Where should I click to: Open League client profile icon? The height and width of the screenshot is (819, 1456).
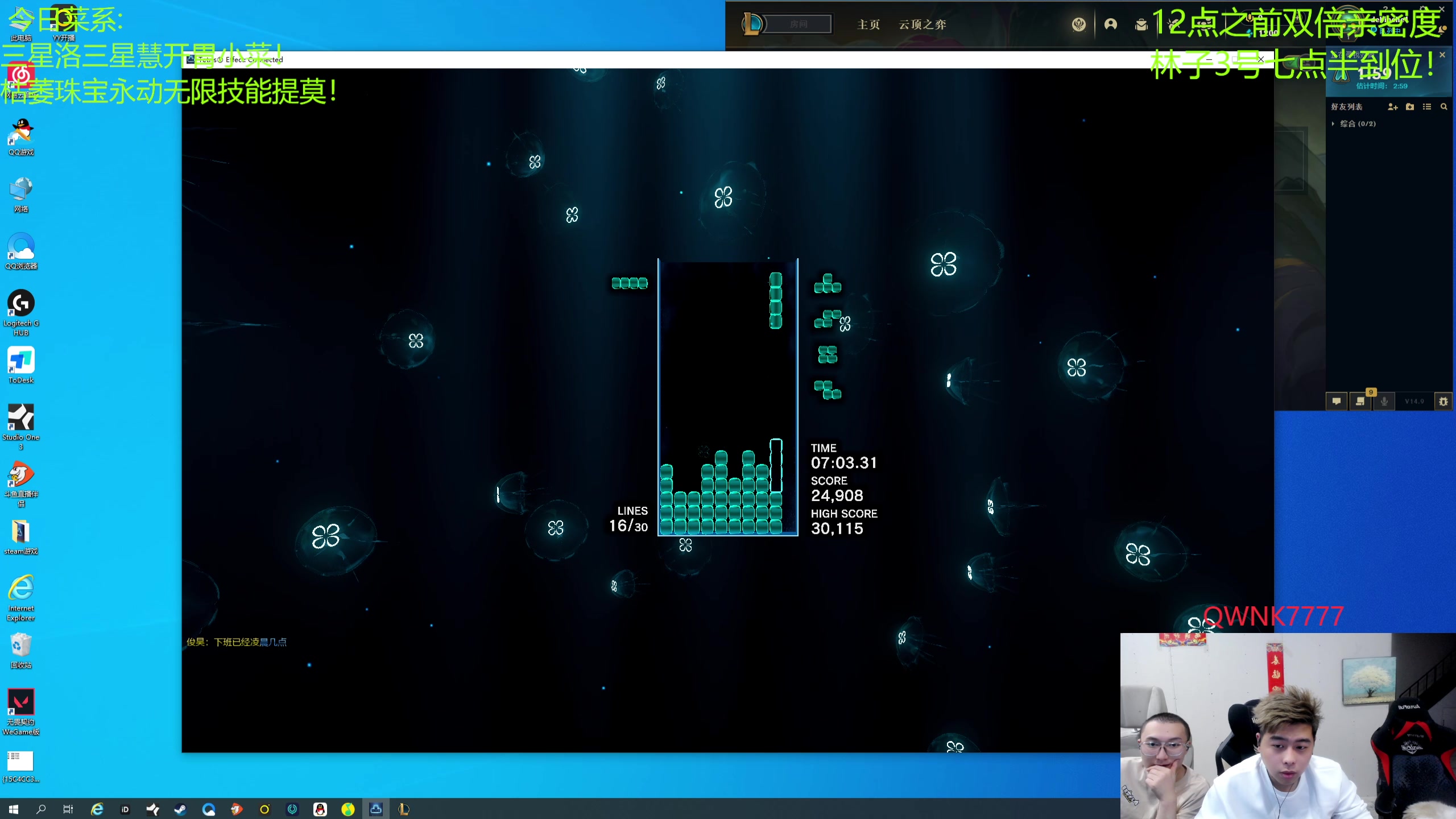pos(1110,24)
